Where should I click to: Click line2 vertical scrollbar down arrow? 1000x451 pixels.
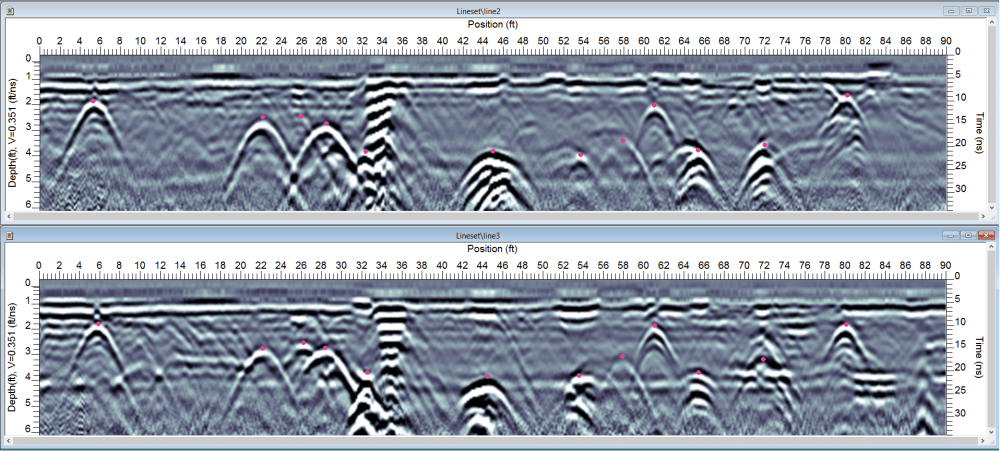[990, 209]
